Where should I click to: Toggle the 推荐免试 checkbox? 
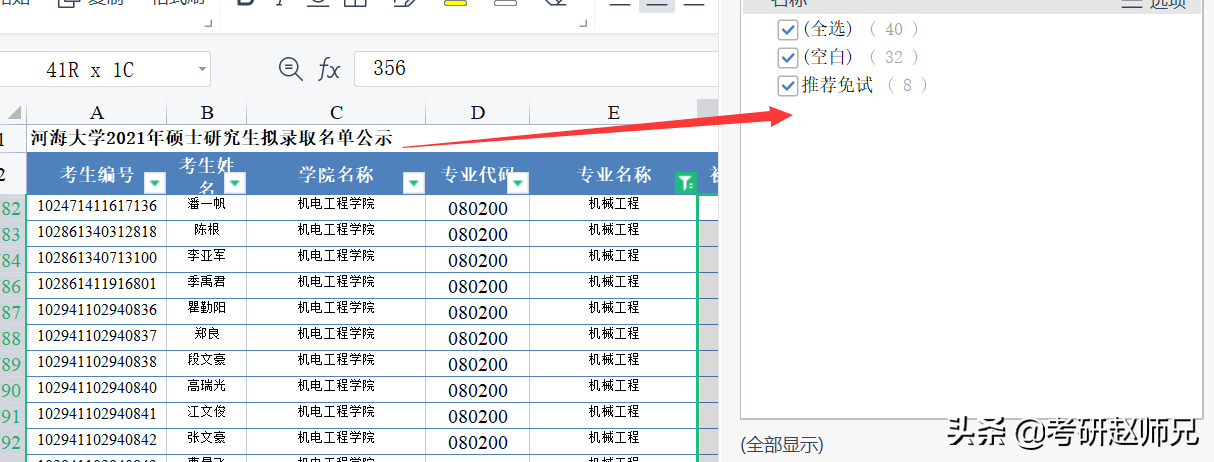tap(787, 86)
